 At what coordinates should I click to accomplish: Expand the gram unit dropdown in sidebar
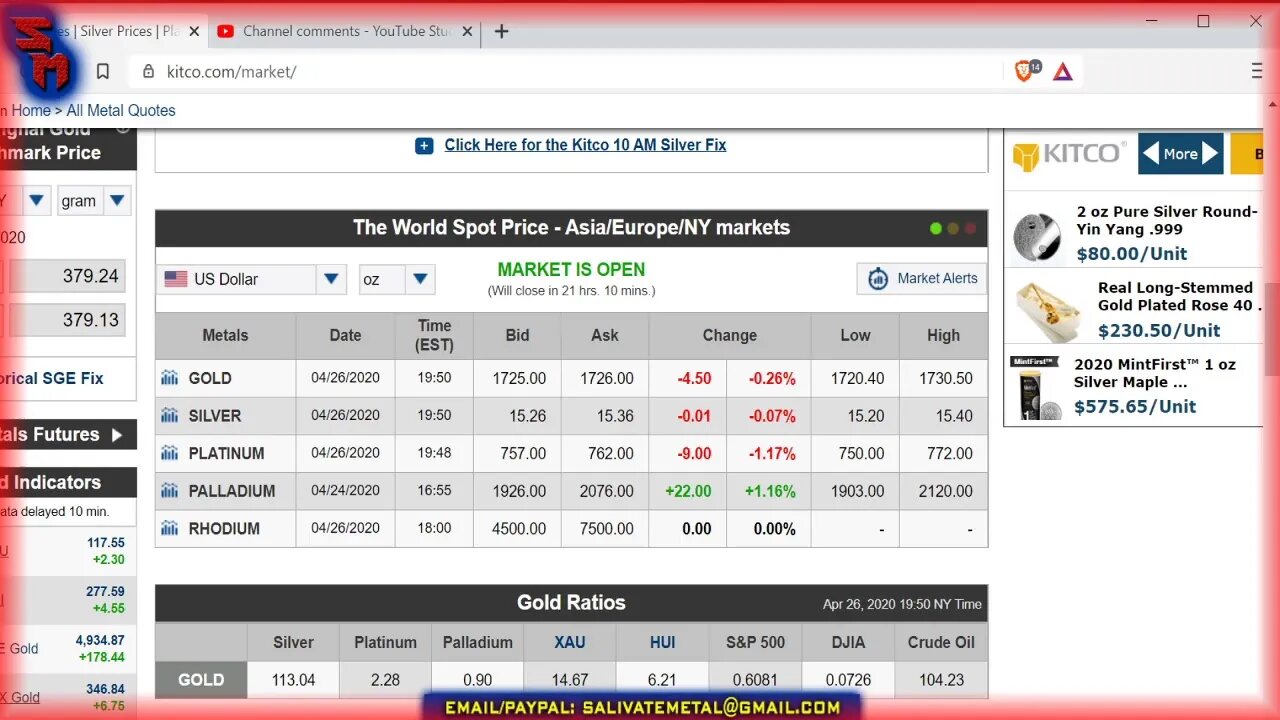117,200
